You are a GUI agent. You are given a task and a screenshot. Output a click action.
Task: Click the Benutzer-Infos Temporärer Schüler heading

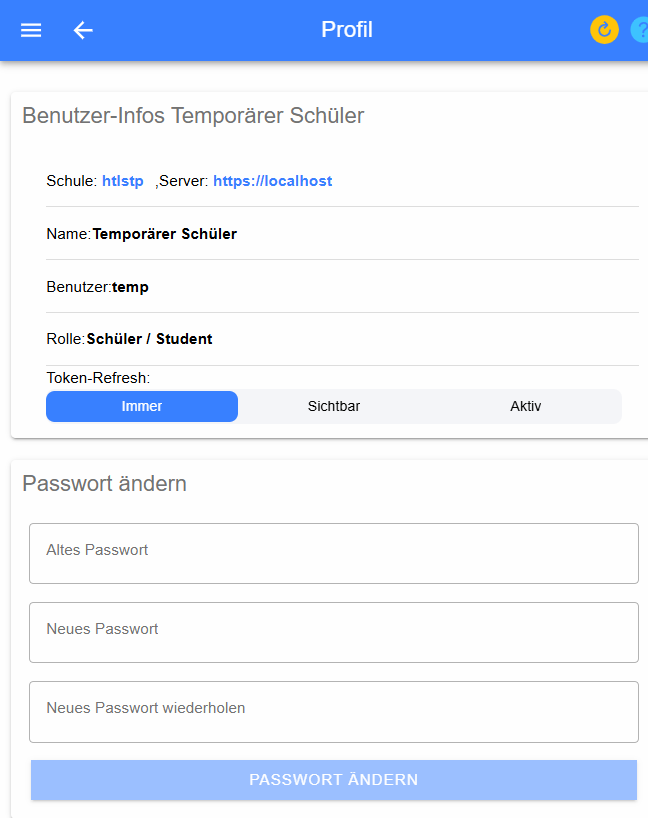click(x=193, y=115)
